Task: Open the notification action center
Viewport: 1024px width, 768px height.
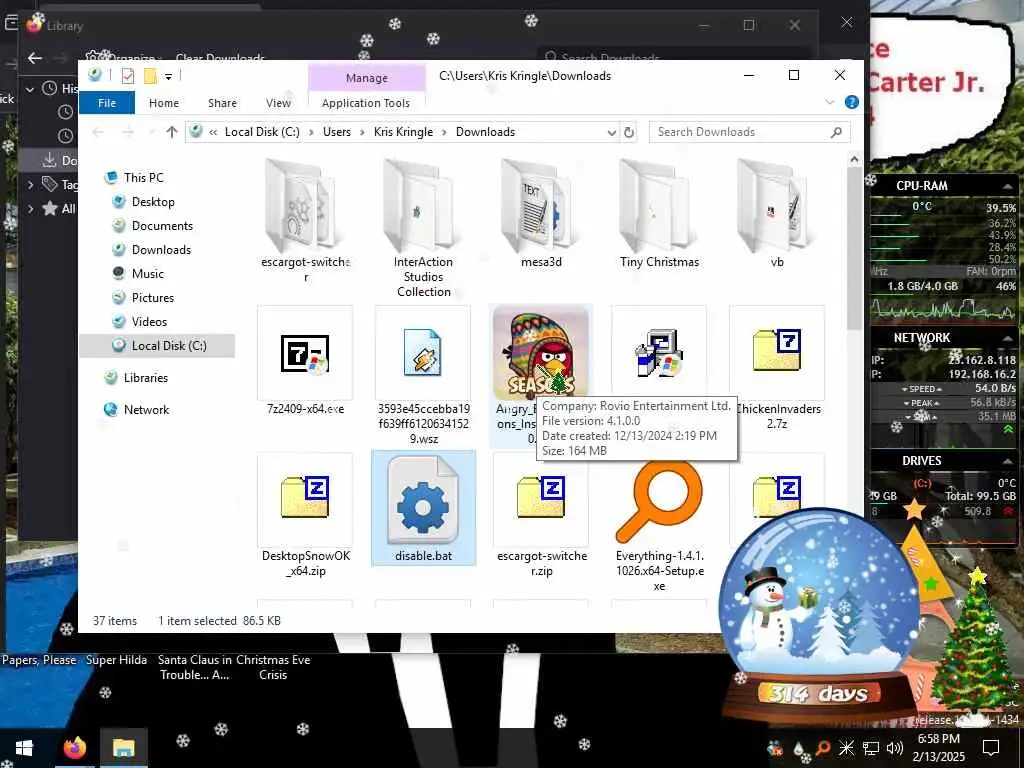Action: [991, 748]
